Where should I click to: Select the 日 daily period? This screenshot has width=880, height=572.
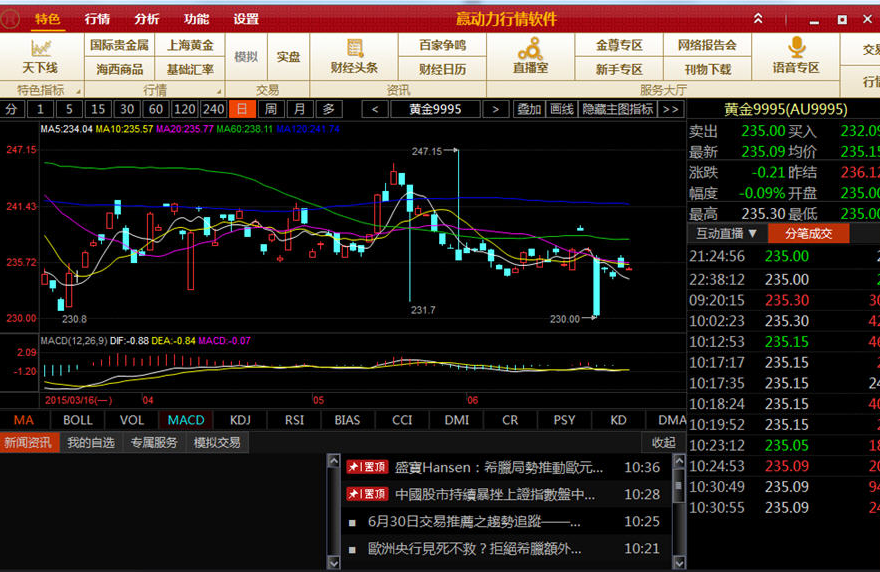click(242, 109)
